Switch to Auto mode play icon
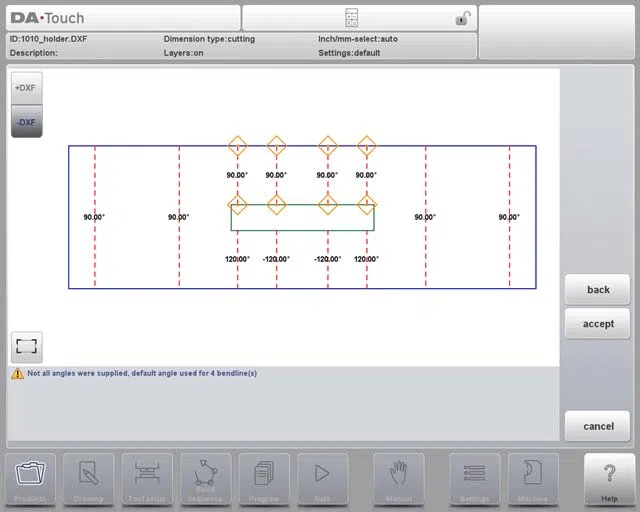Image resolution: width=640 pixels, height=512 pixels. click(x=322, y=480)
